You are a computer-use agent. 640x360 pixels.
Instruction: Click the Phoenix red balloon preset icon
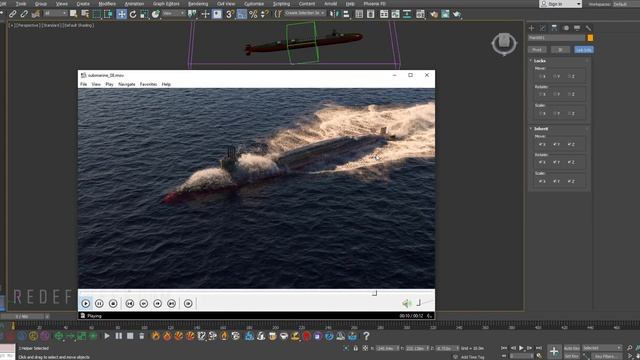point(306,336)
